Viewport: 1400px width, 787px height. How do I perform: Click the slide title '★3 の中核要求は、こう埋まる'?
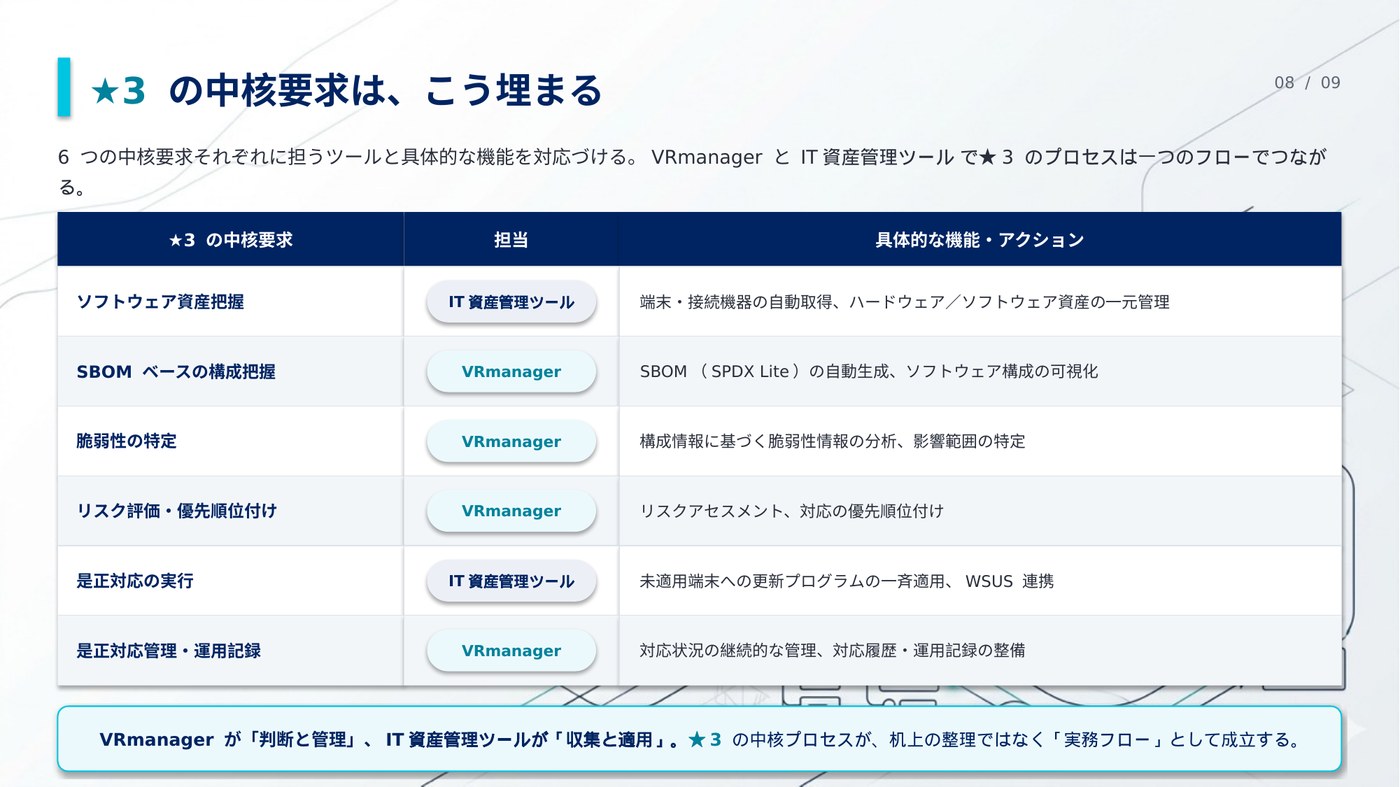coord(346,90)
